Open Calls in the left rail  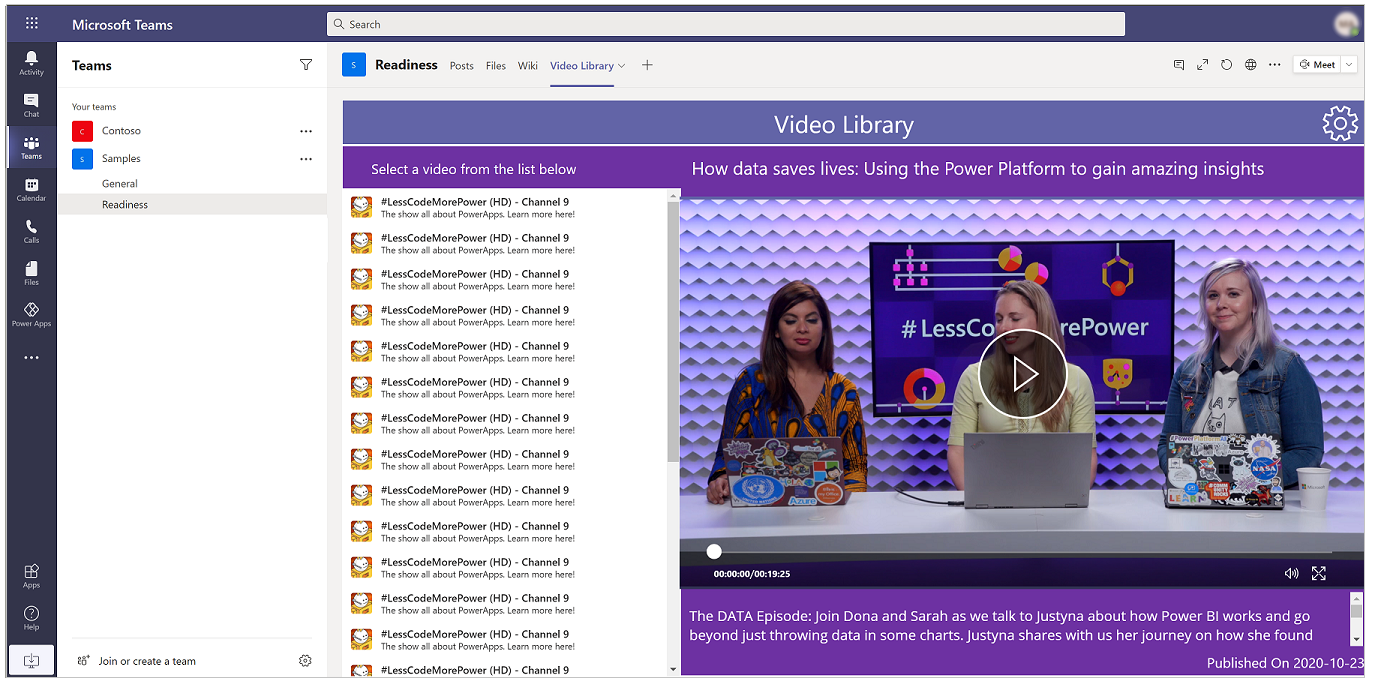pyautogui.click(x=31, y=231)
